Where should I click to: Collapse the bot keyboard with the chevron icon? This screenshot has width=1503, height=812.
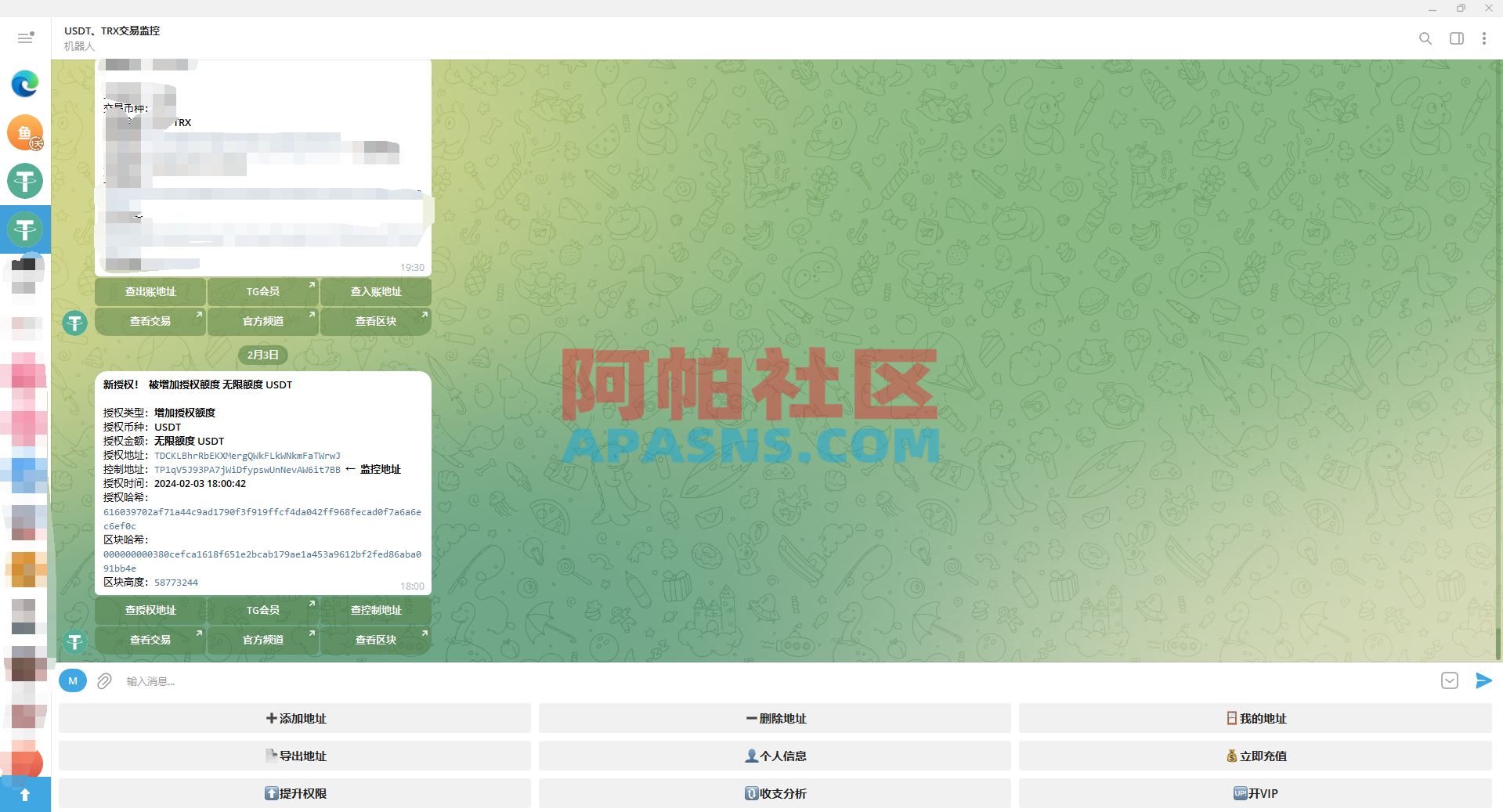[1450, 680]
